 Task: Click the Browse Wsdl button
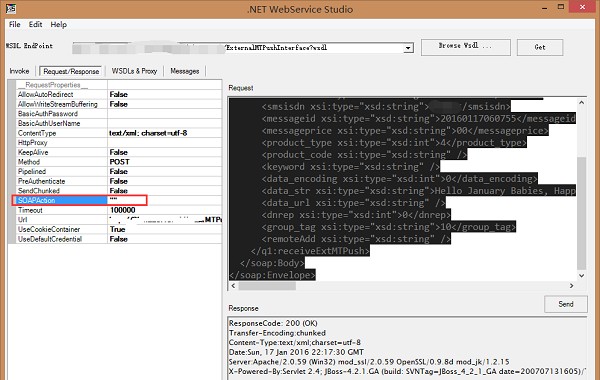point(466,47)
